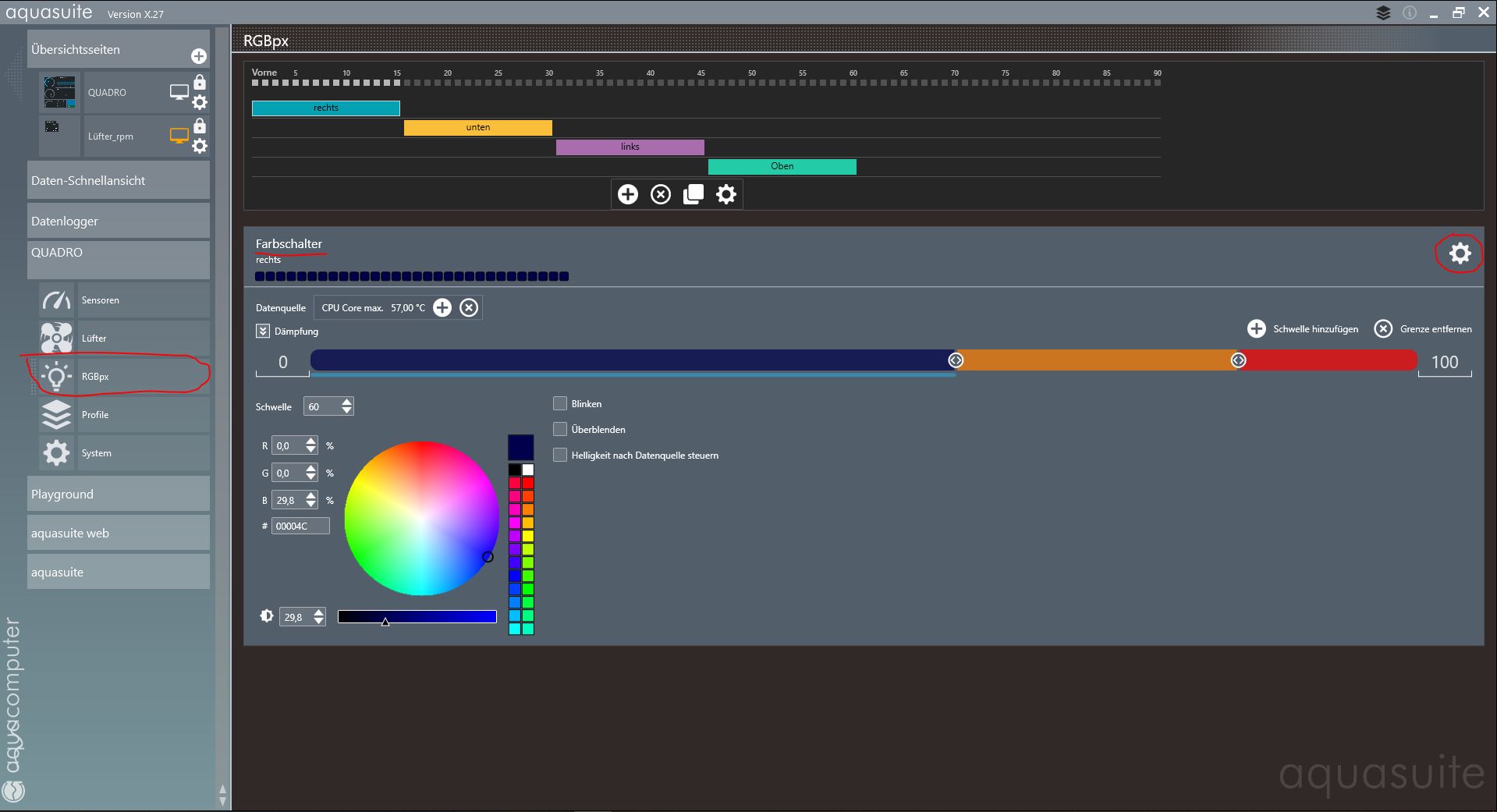
Task: Click Grenze entfernen
Action: 1423,329
